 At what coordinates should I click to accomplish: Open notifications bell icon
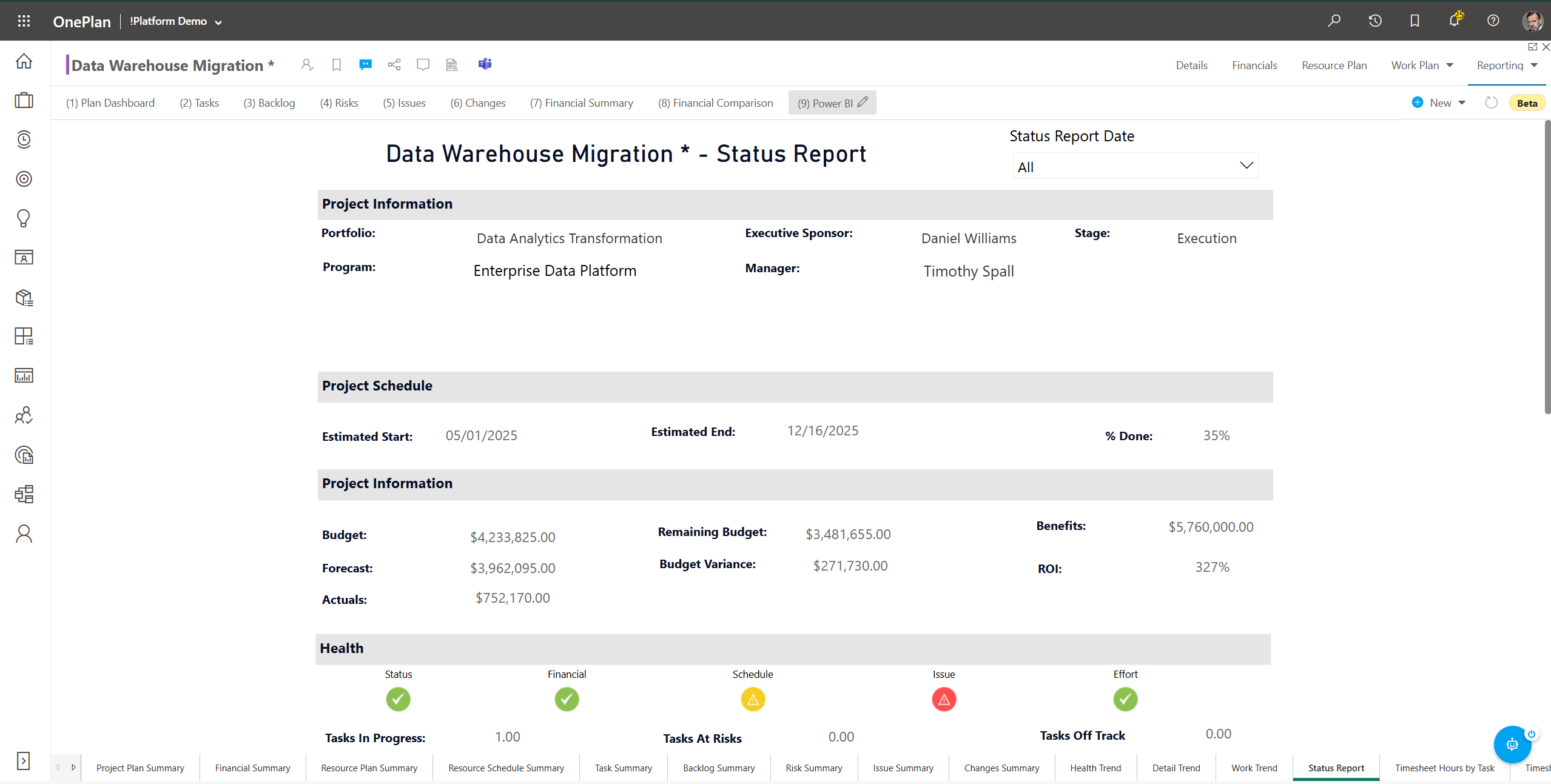(x=1454, y=20)
